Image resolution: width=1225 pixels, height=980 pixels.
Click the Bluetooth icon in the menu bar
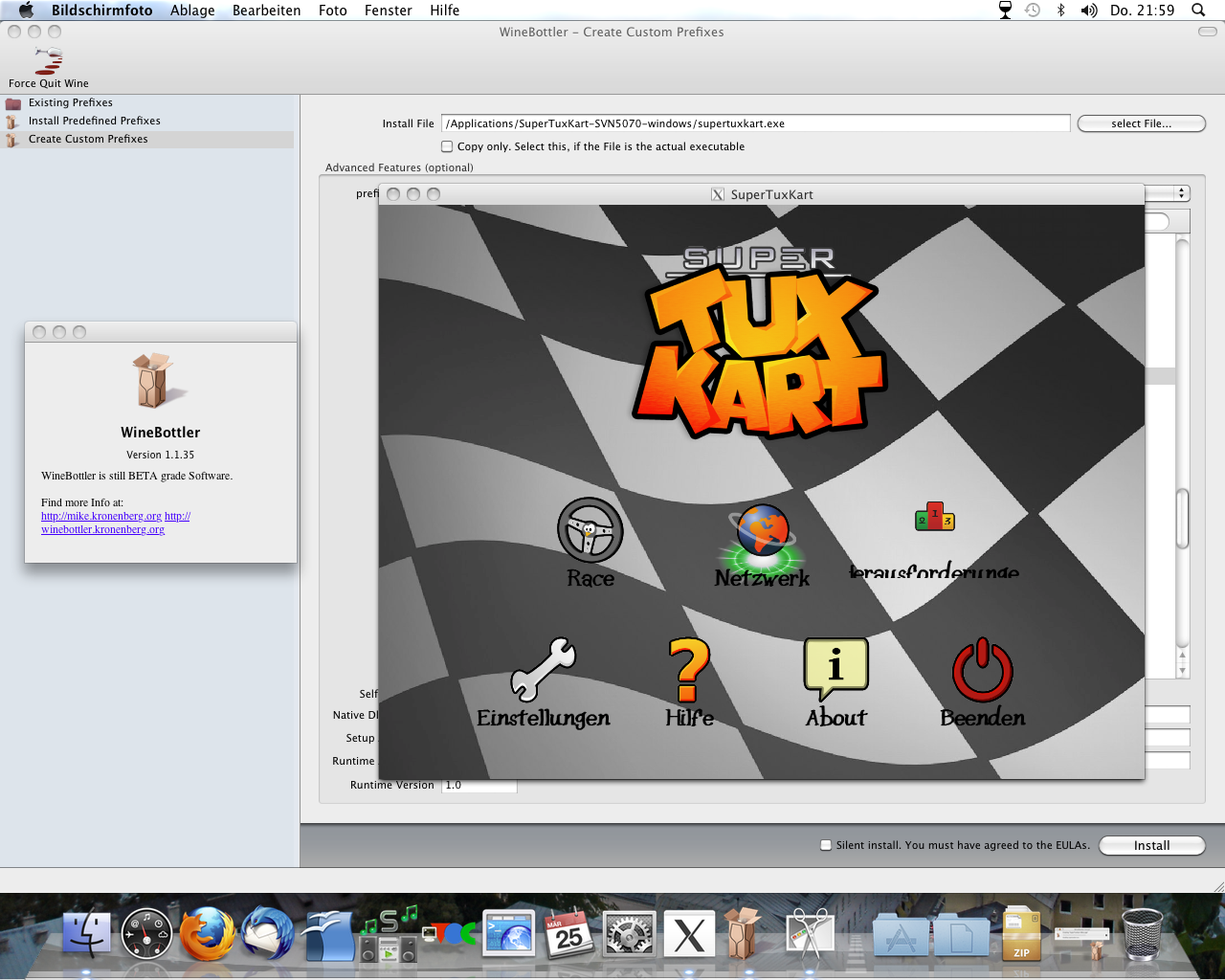tap(1060, 10)
